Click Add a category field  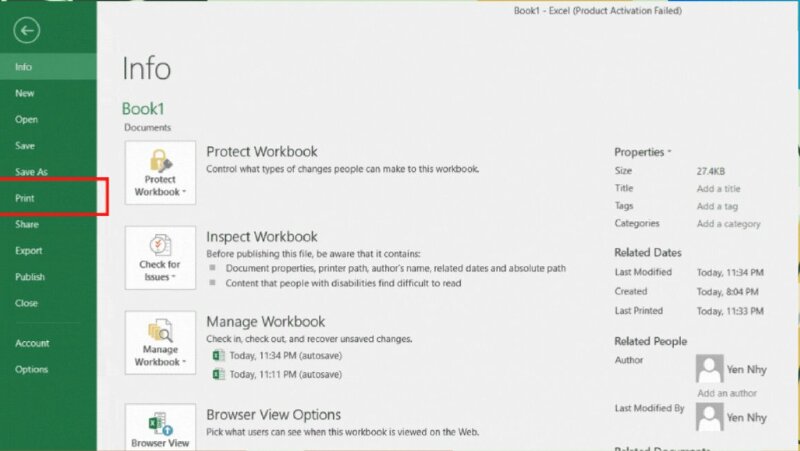pyautogui.click(x=728, y=224)
